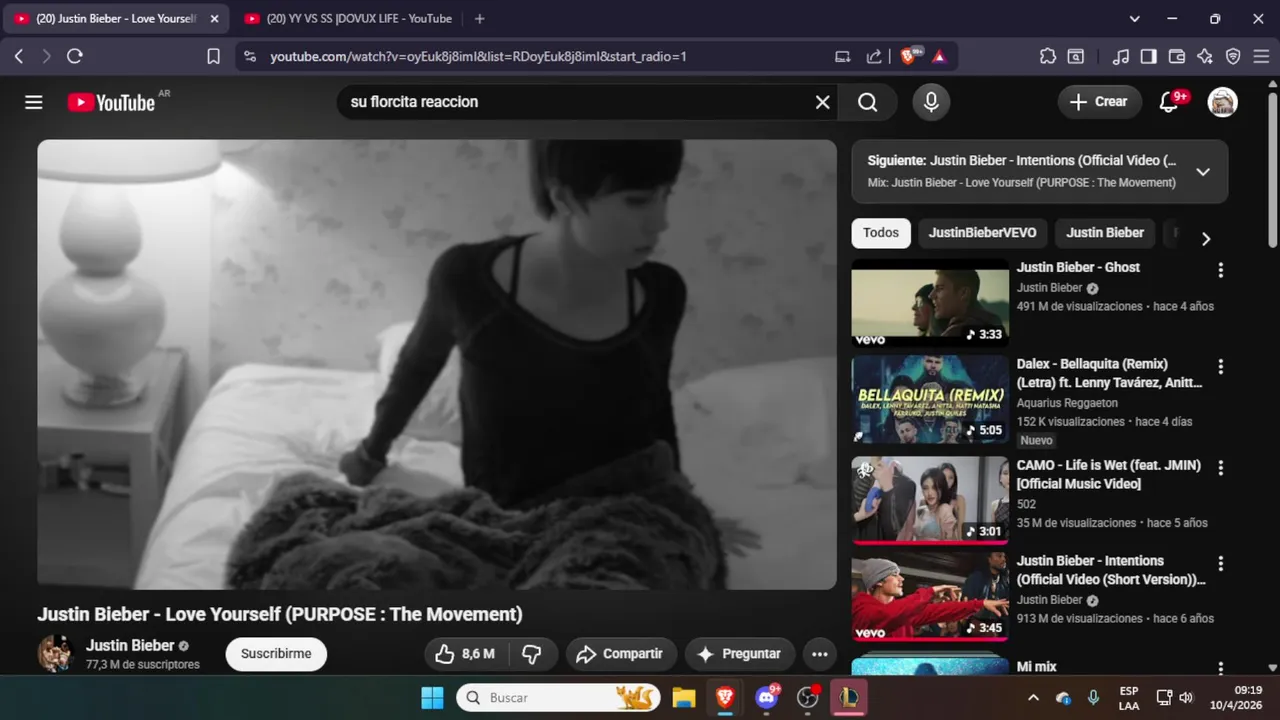Open the YouTube hamburger guide menu
Image resolution: width=1280 pixels, height=720 pixels.
[34, 102]
